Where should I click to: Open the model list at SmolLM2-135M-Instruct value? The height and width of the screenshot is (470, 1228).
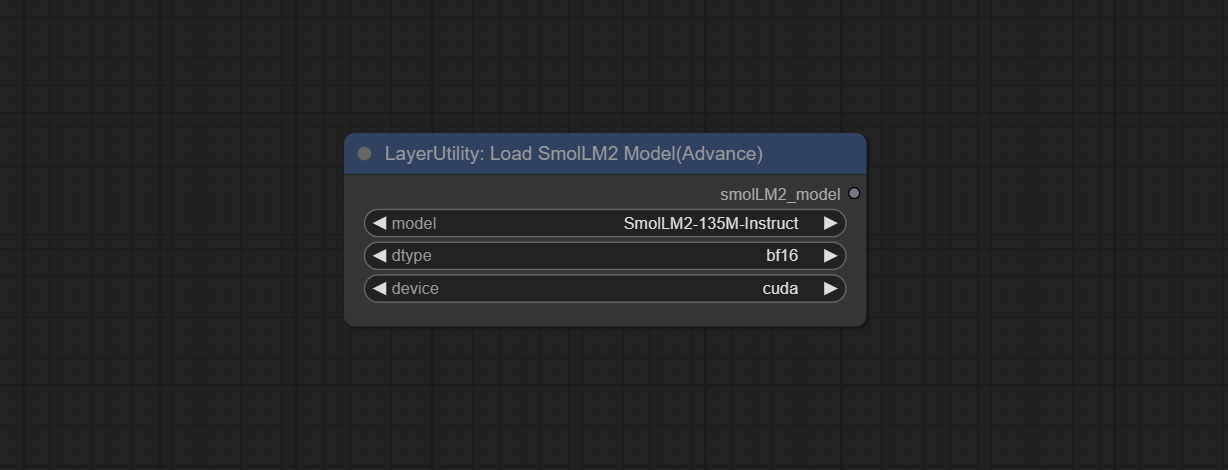tap(710, 223)
